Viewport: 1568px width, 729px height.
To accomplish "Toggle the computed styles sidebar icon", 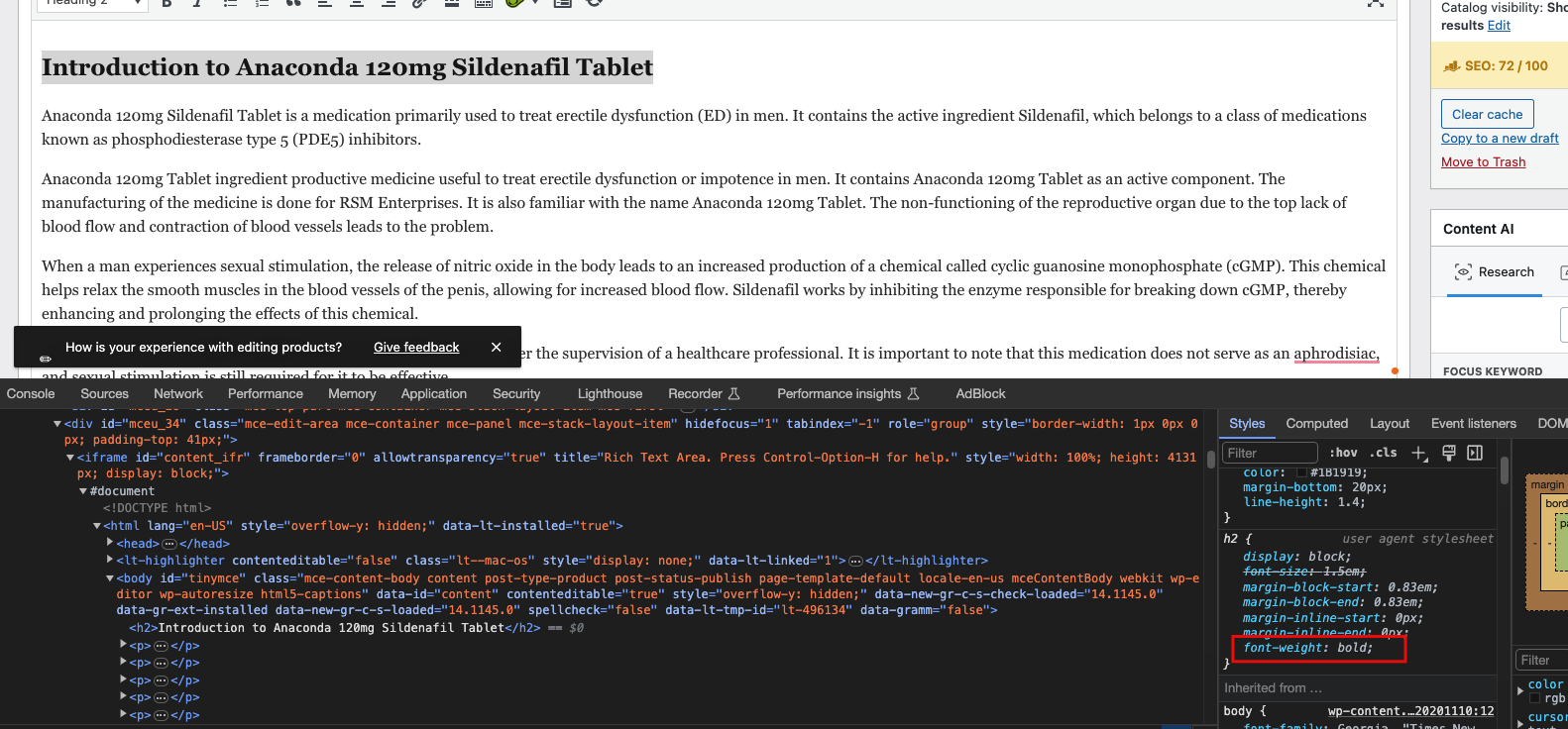I will pos(1475,453).
